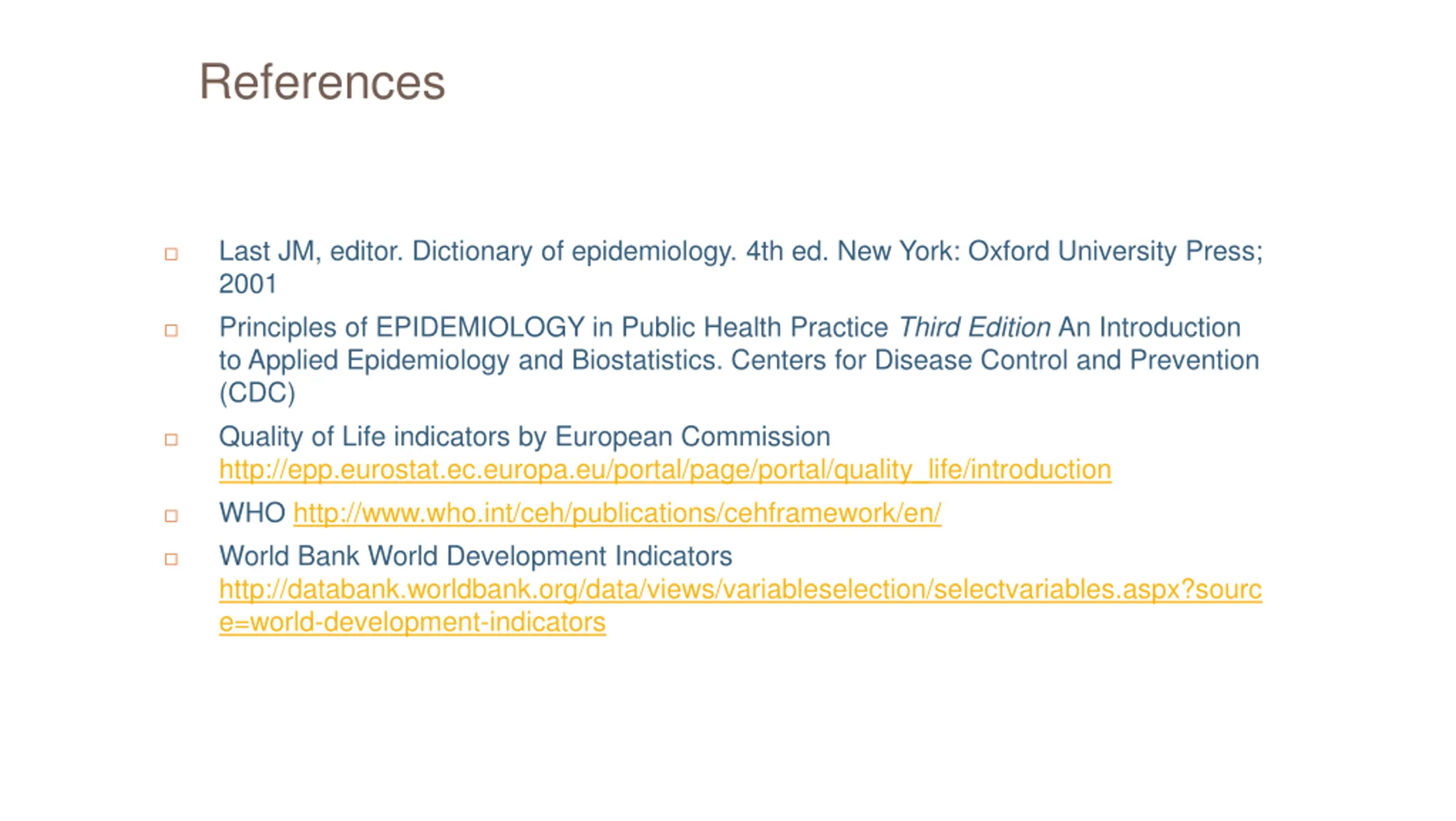Click the e=world-development-indicators link continuation
The height and width of the screenshot is (821, 1456).
point(412,622)
